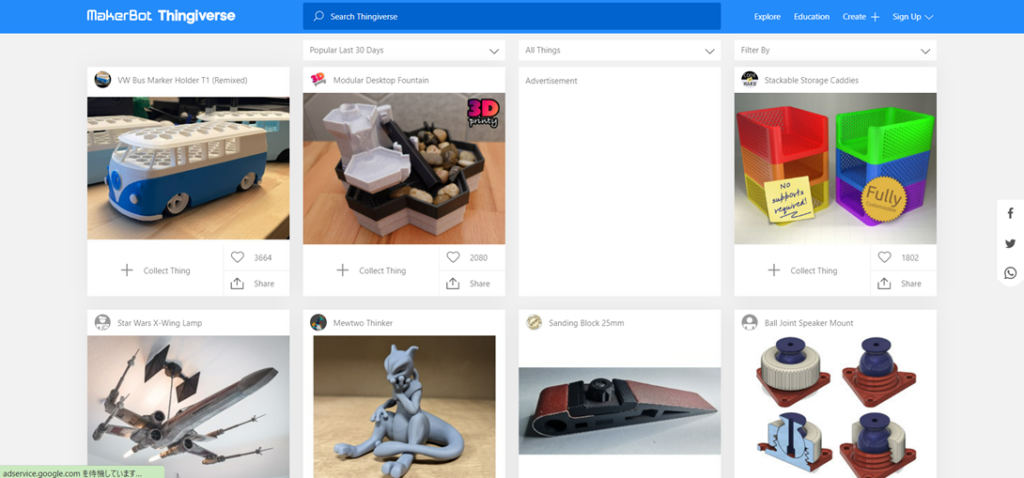Click the Ball Joint Speaker Mount author avatar
Screen dimensions: 1024x478
click(749, 323)
